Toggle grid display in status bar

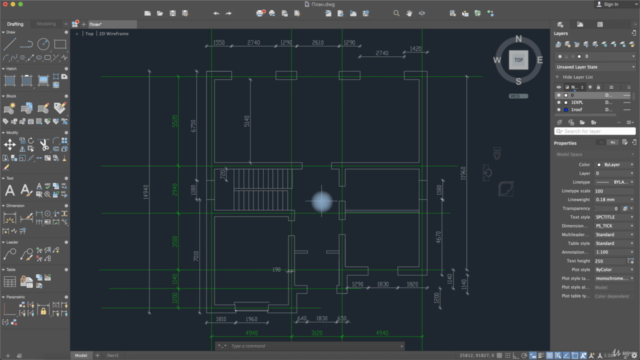tap(499, 356)
